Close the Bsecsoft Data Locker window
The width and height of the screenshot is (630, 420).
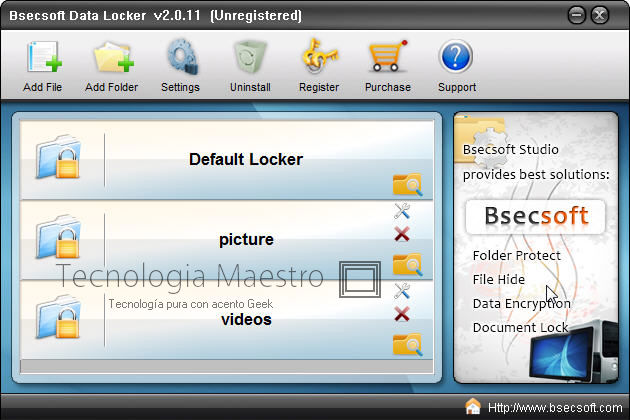point(599,16)
